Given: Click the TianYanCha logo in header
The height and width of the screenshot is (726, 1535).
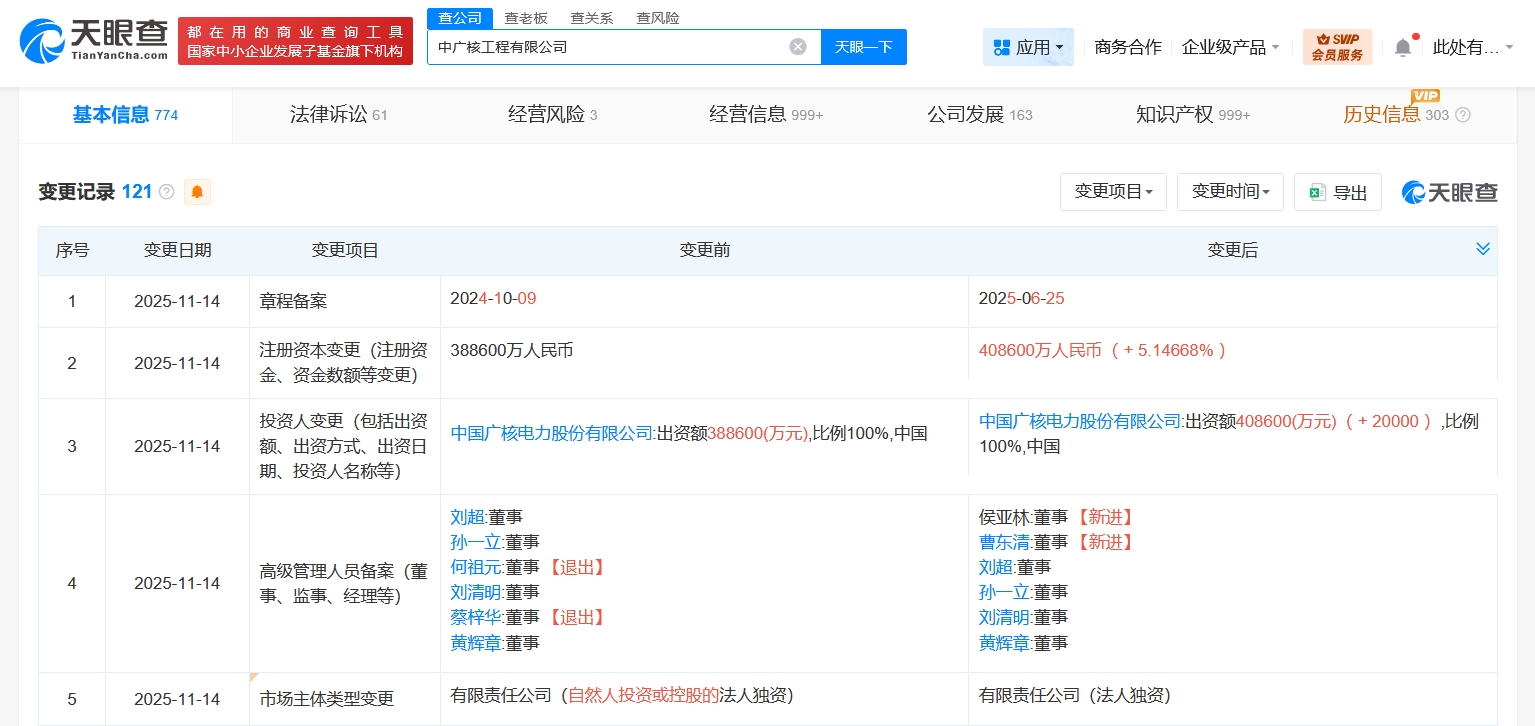Looking at the screenshot, I should 94,40.
